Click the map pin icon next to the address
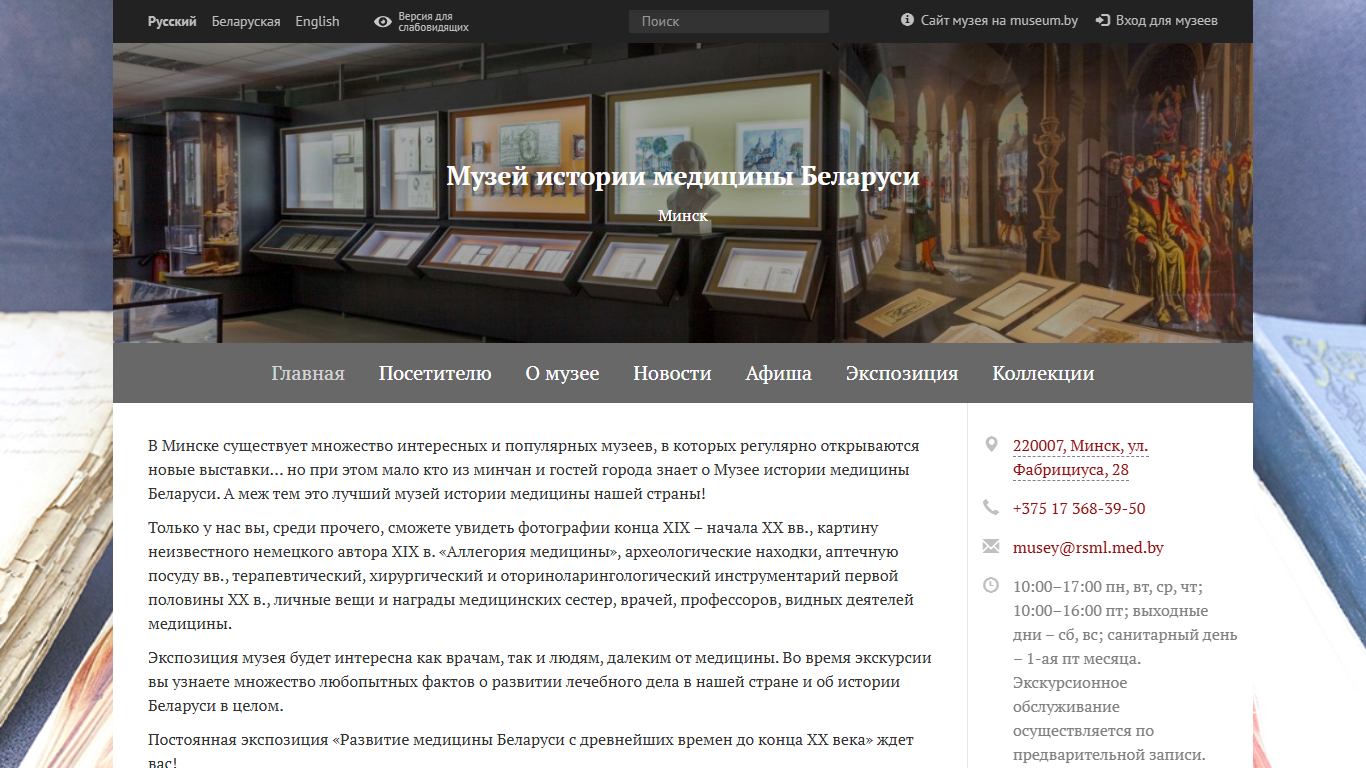Screen dimensions: 1366x768 click(x=991, y=444)
